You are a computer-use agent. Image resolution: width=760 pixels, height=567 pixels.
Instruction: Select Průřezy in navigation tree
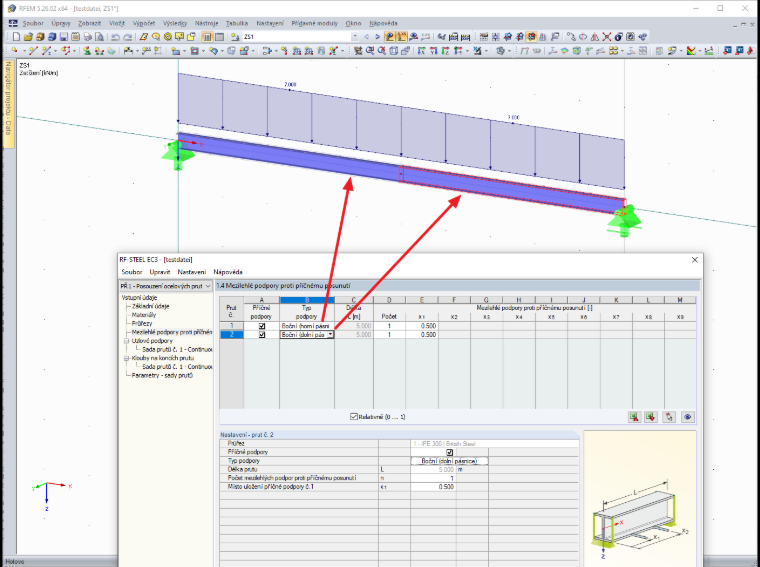point(142,323)
